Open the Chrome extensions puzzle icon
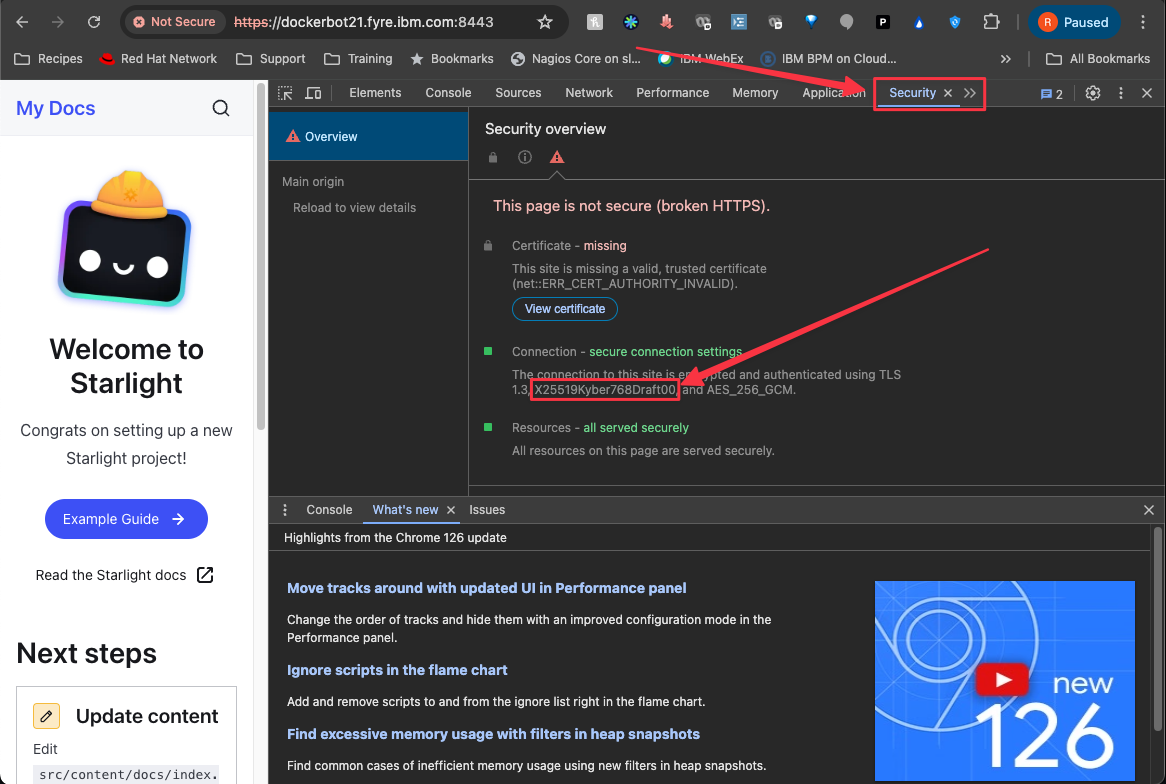Screen dimensions: 1166x784 pos(991,22)
